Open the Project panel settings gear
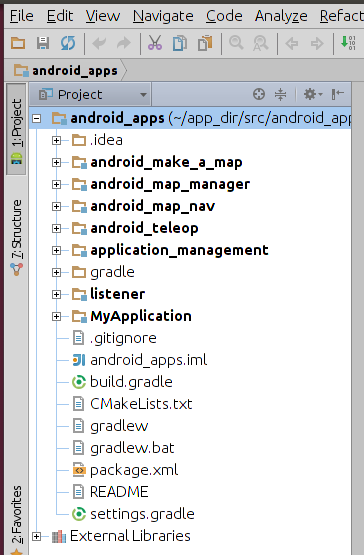Viewport: 364px width, 555px height. (313, 94)
